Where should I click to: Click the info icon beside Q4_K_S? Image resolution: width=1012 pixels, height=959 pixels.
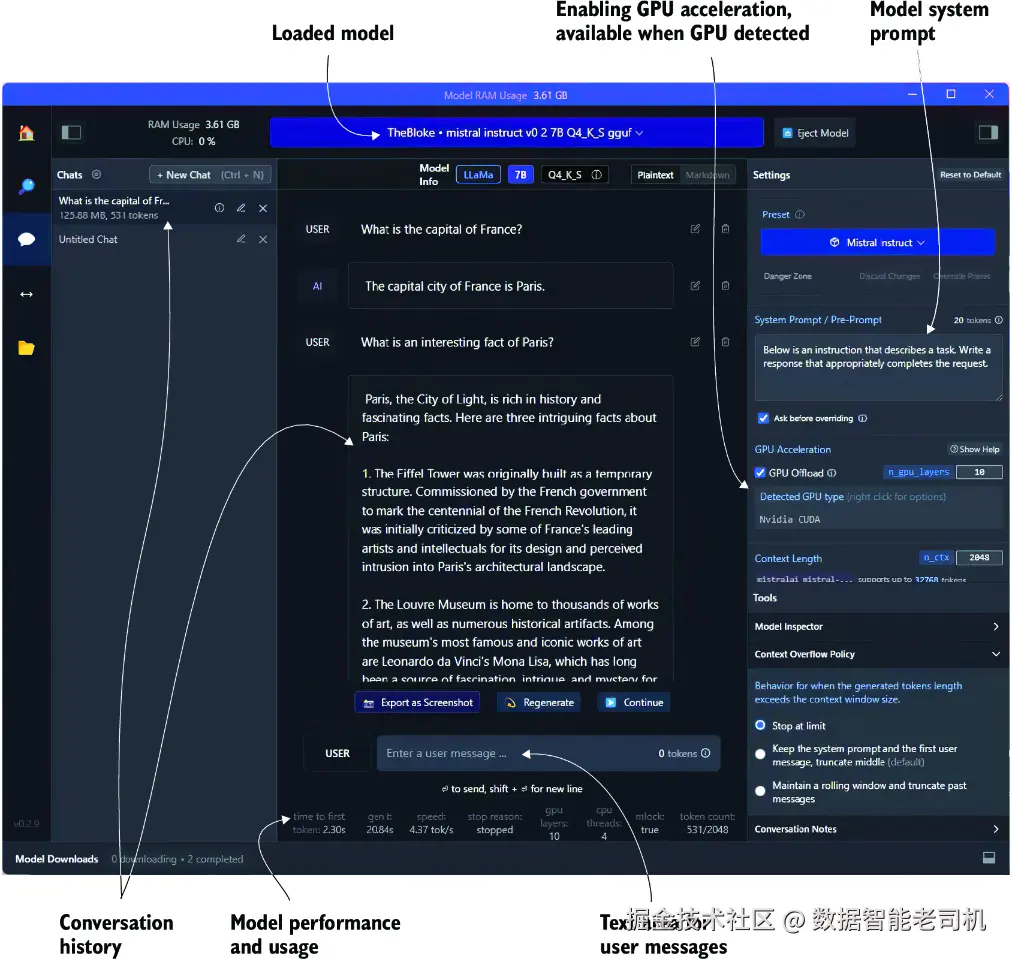(x=597, y=174)
